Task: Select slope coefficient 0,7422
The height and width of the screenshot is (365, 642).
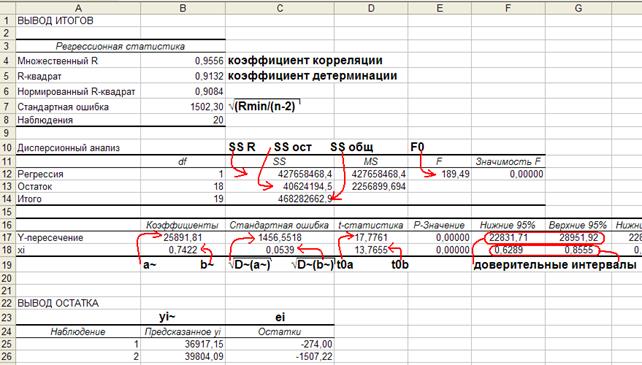Action: [x=183, y=250]
